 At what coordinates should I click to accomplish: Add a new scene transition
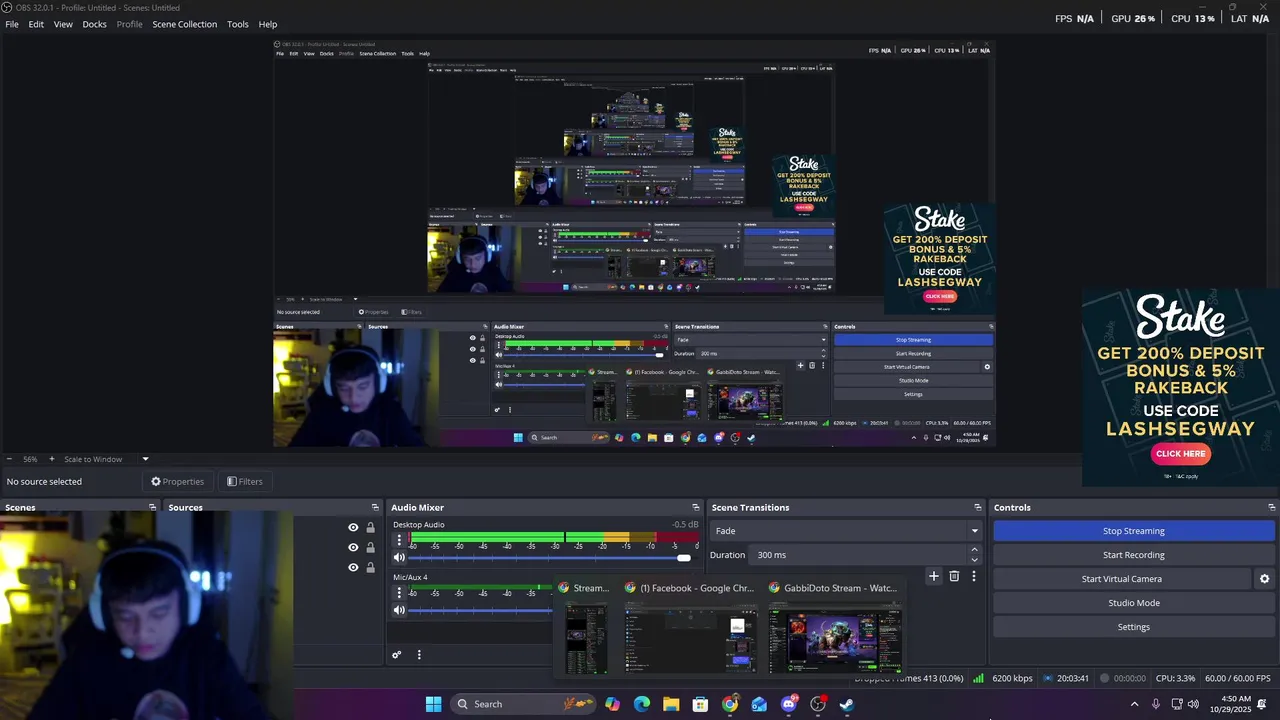click(x=934, y=576)
